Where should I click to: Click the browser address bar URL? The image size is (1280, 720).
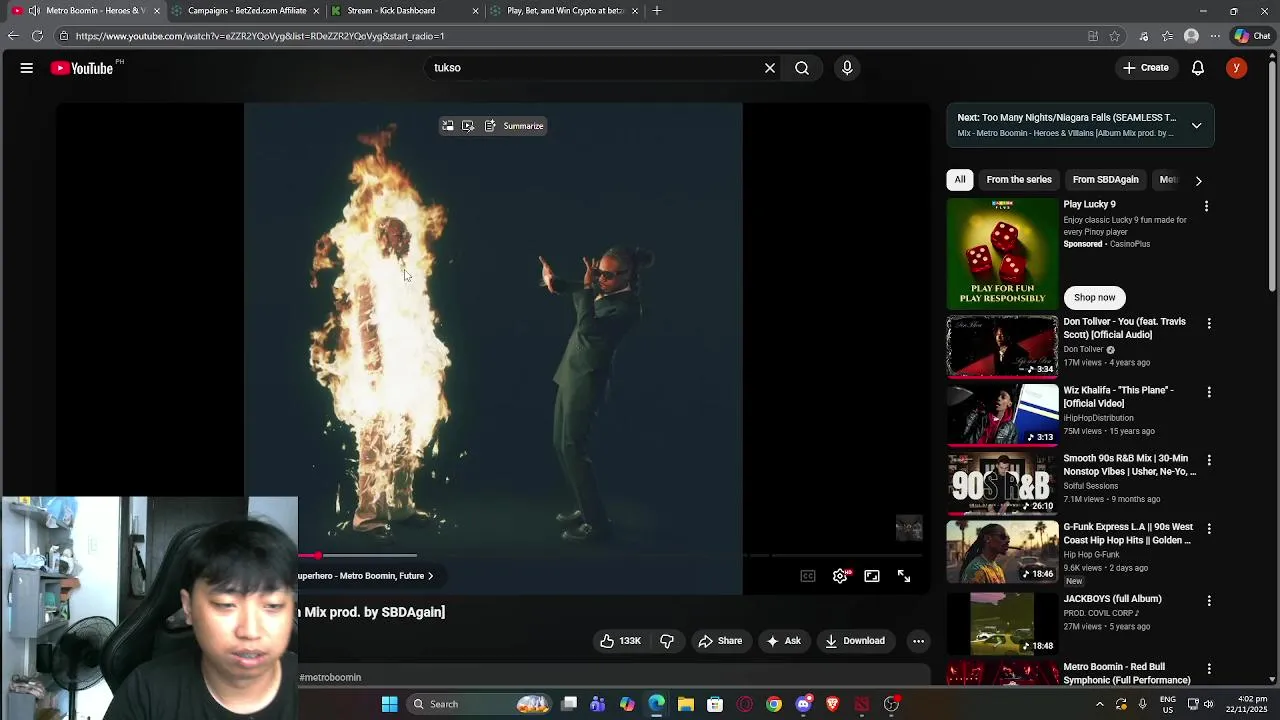pos(260,36)
